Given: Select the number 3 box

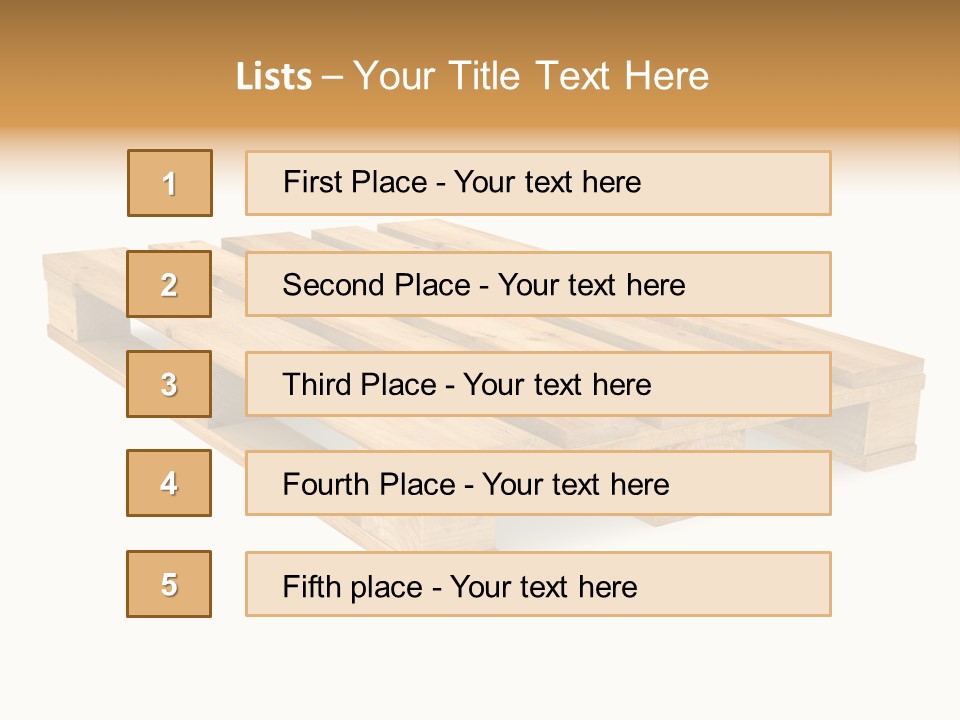Looking at the screenshot, I should pos(169,384).
